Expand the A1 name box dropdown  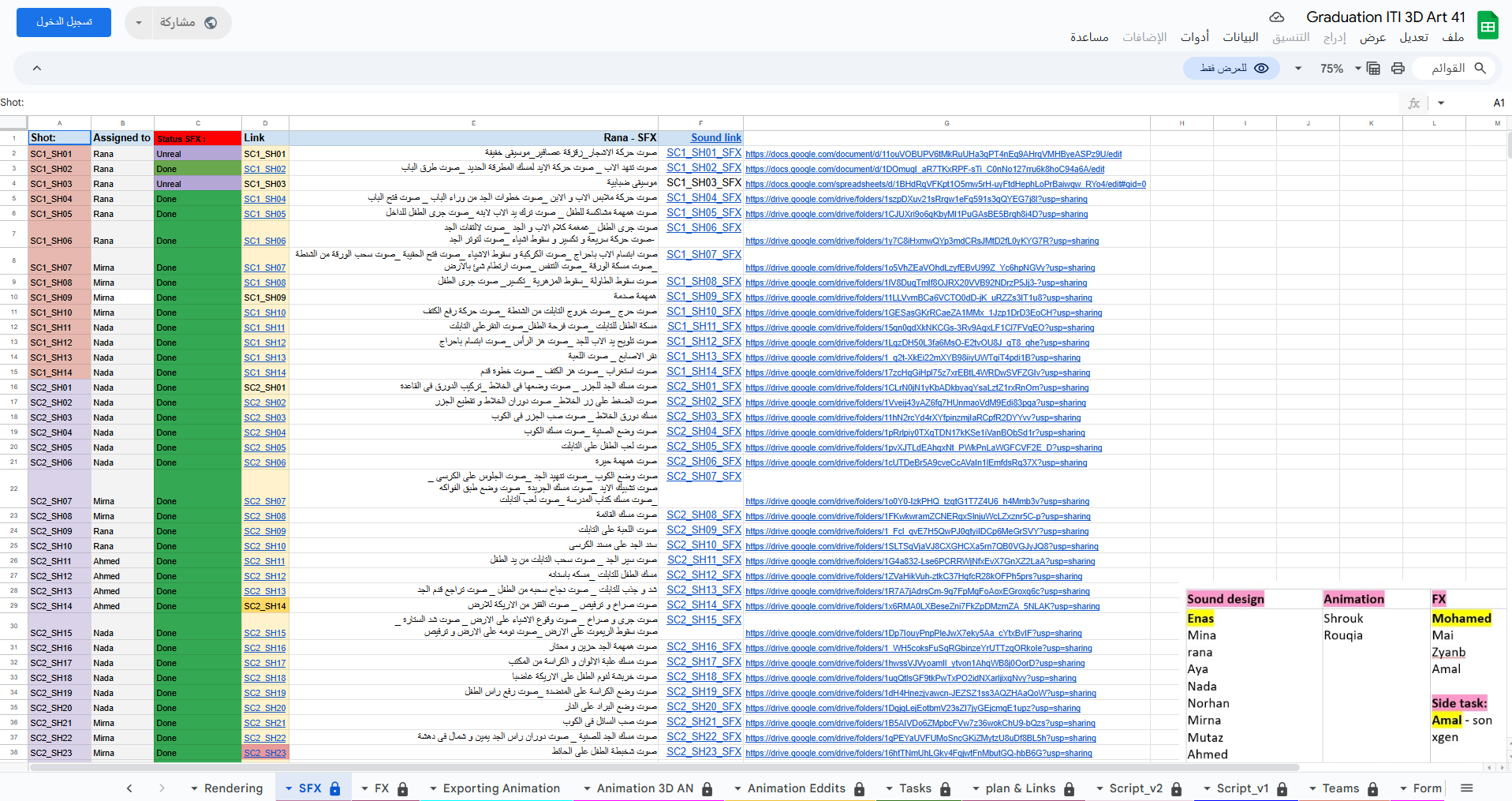(1441, 103)
